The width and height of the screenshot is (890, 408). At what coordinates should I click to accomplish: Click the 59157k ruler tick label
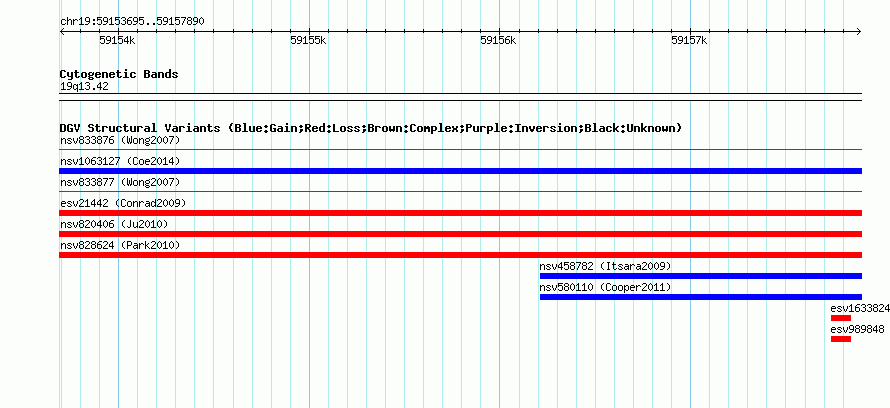(689, 40)
